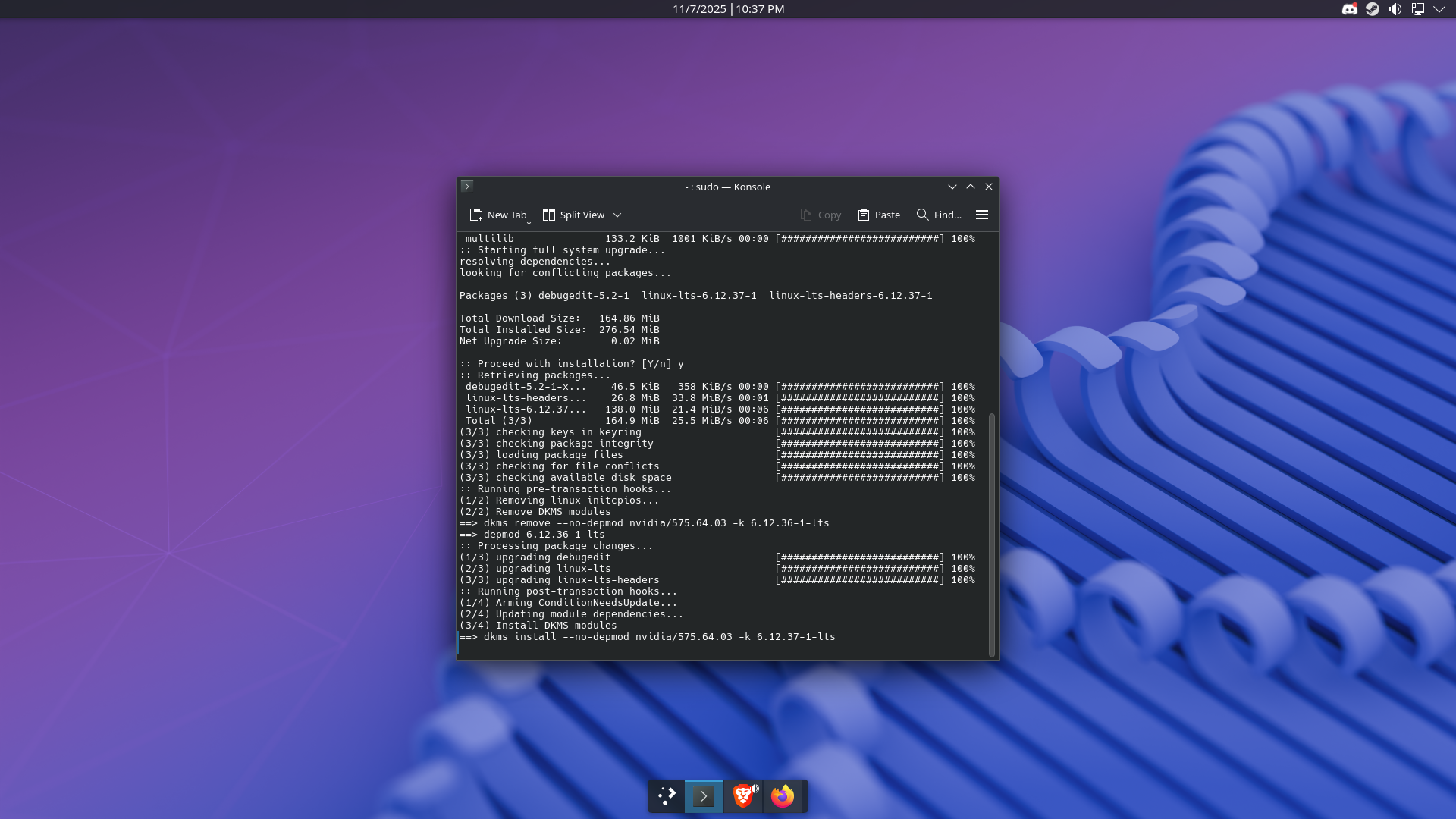Viewport: 1456px width, 819px height.
Task: Open a New Tab in Konsole
Action: (497, 215)
